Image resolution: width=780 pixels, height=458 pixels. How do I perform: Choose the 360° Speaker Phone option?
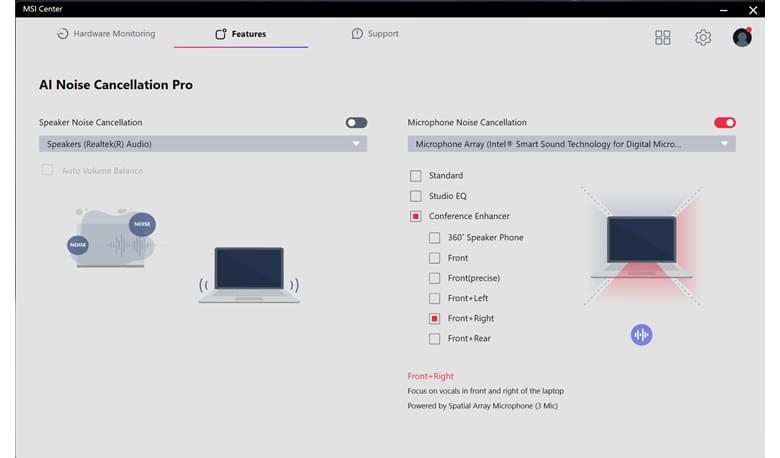434,238
